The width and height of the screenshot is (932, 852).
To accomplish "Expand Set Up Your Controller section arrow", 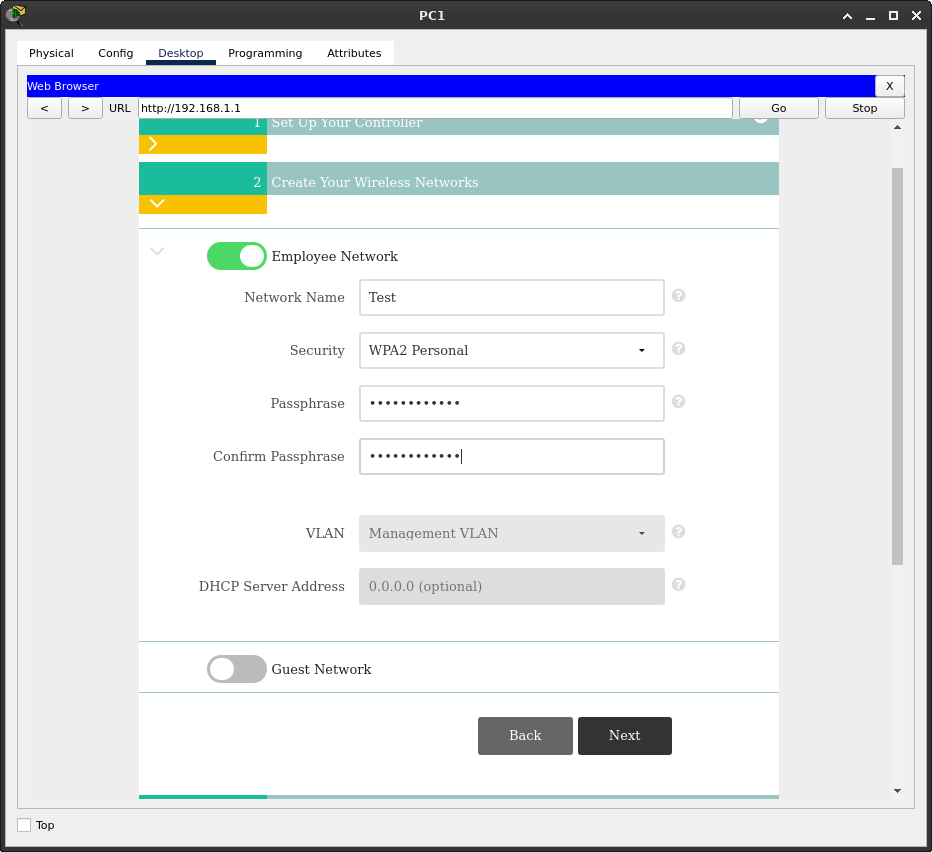I will pos(153,144).
